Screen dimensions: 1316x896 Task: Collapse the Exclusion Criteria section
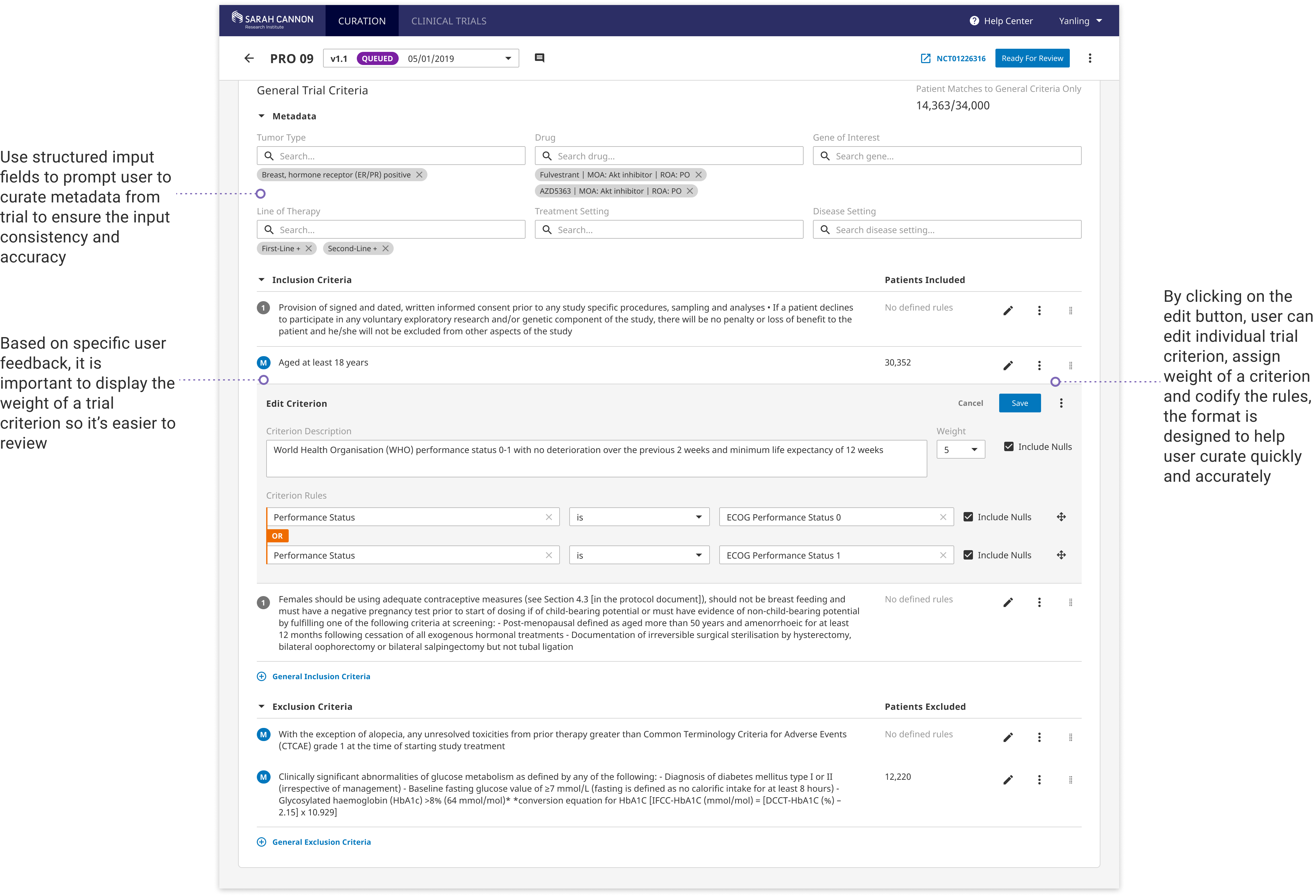click(x=261, y=706)
